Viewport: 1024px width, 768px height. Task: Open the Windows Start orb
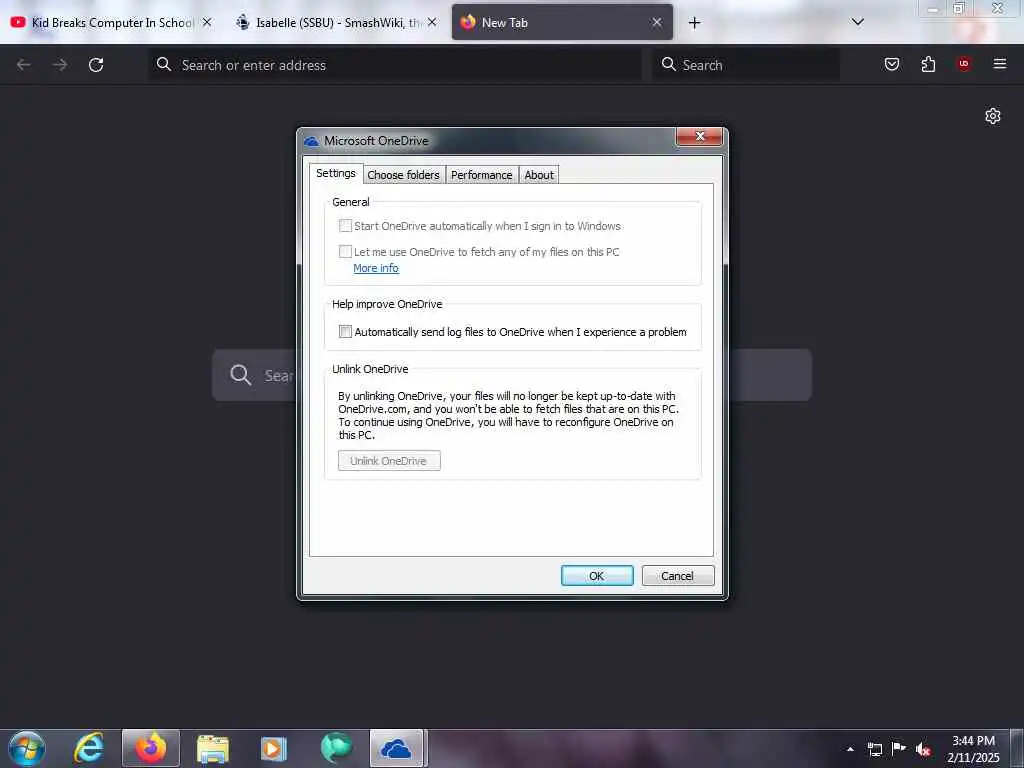point(27,748)
